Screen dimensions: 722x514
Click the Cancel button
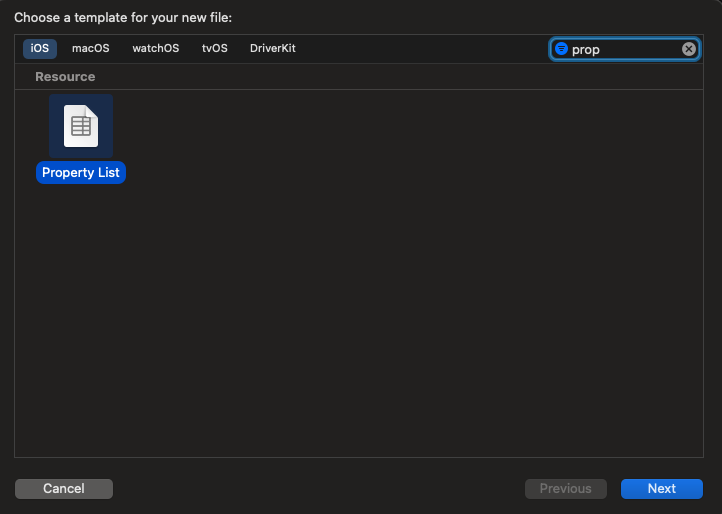click(64, 489)
